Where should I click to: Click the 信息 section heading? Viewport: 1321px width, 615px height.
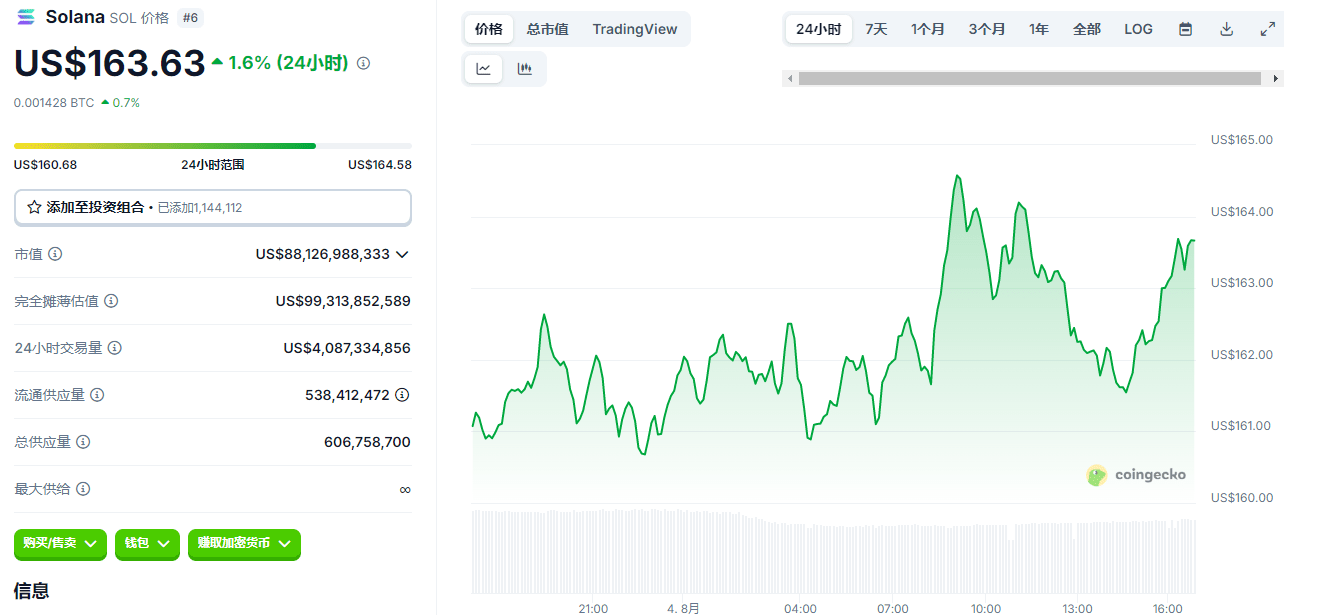tap(32, 590)
